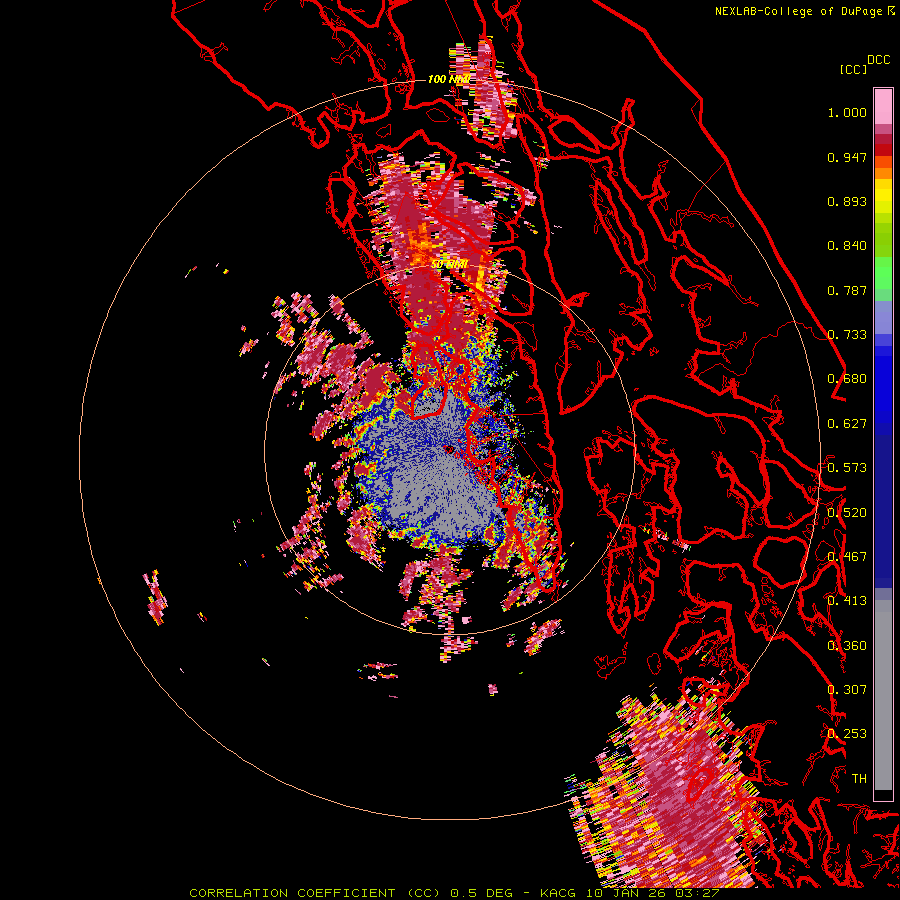Screen dimensions: 900x900
Task: Click the 0.467 colorbar value
Action: [847, 557]
